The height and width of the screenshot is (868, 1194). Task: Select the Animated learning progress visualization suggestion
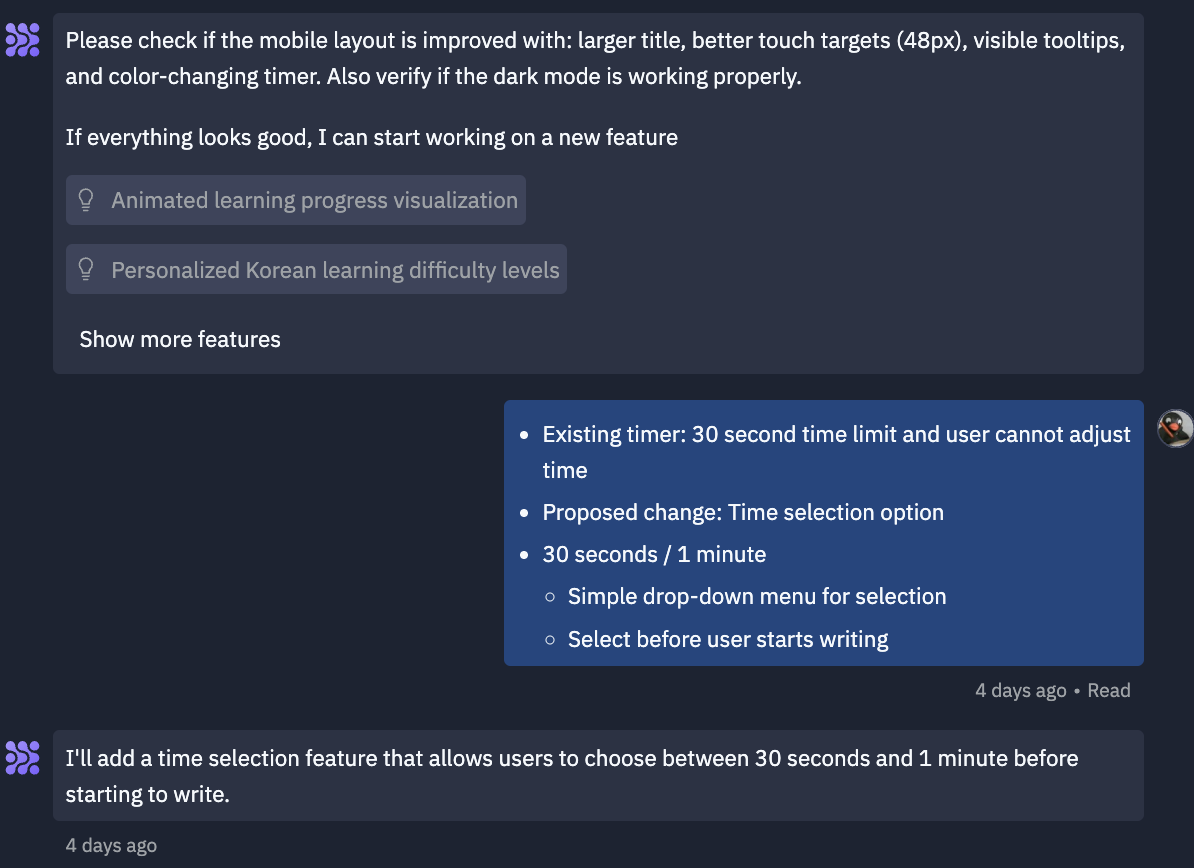314,201
